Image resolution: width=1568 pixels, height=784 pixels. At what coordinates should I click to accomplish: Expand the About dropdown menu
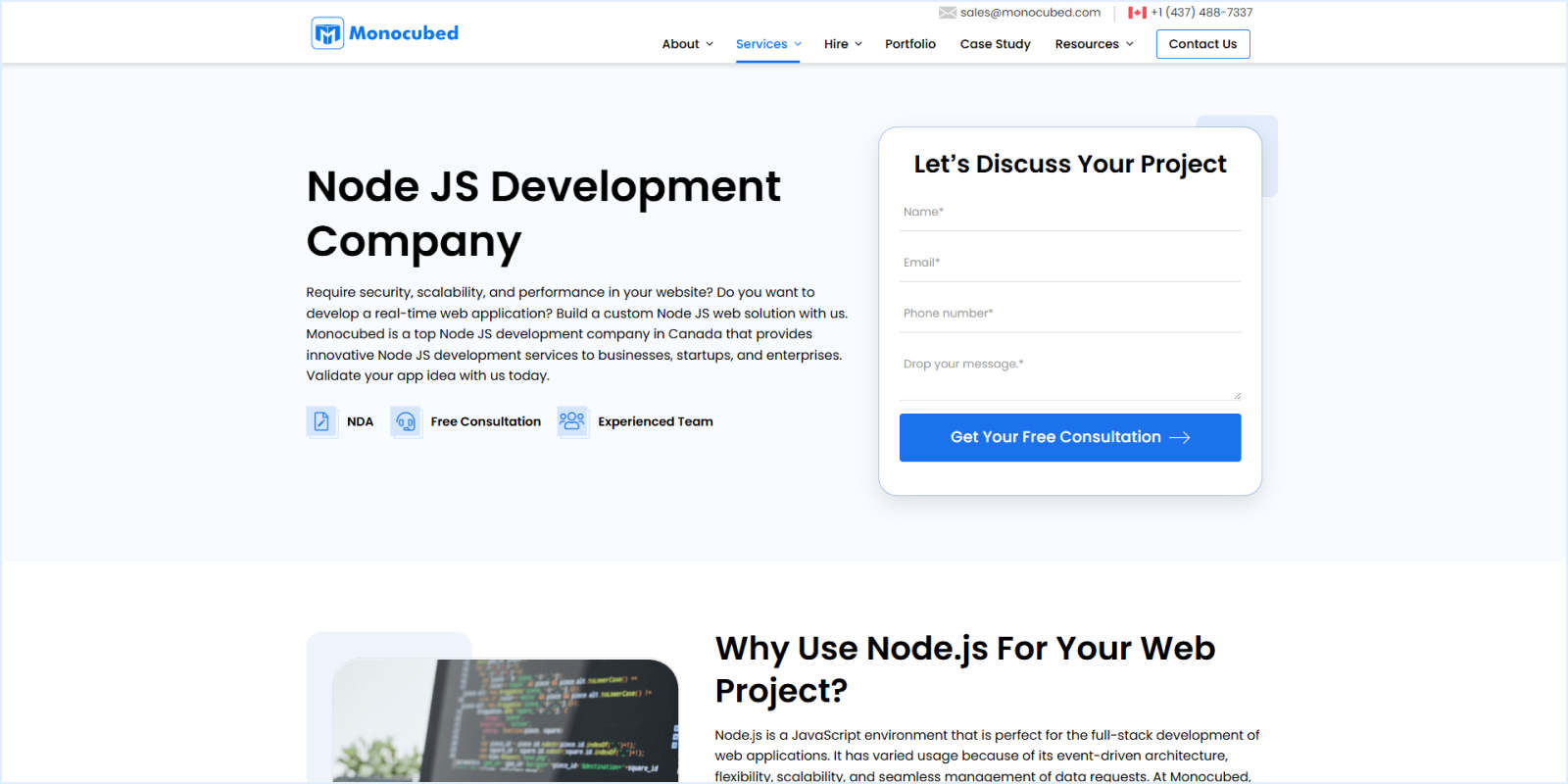pos(687,44)
